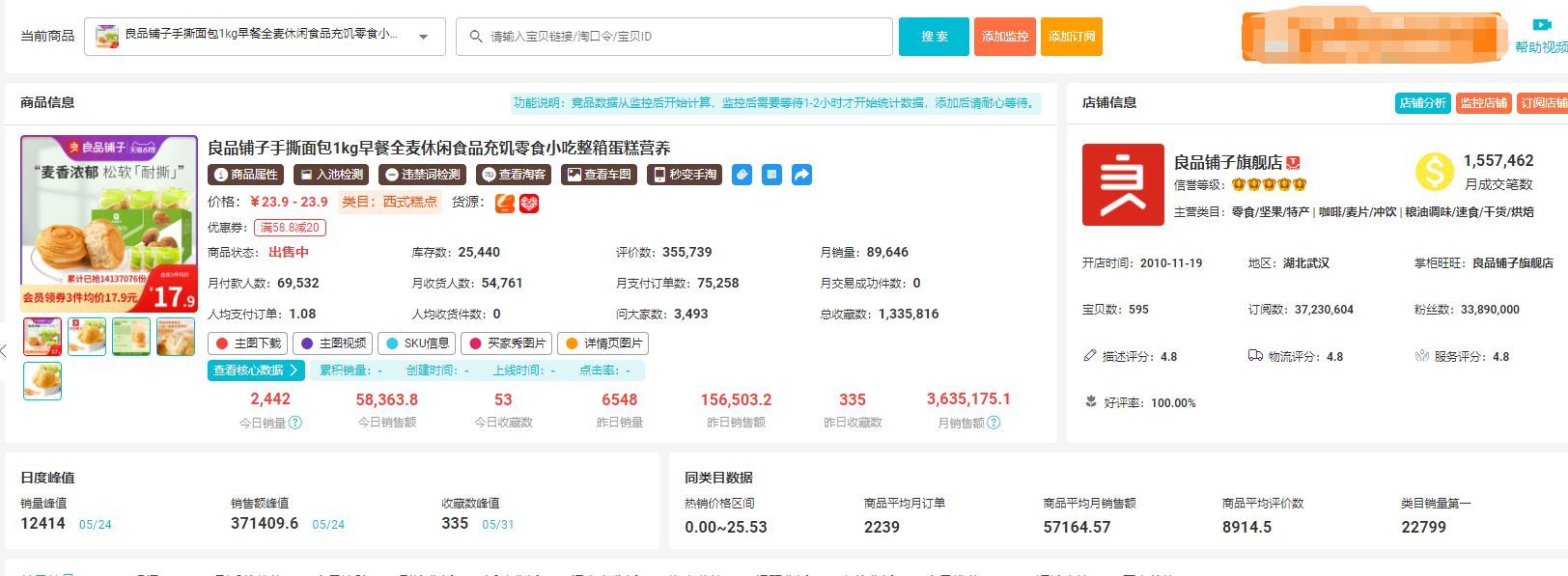Select 主图下载 option

point(248,343)
